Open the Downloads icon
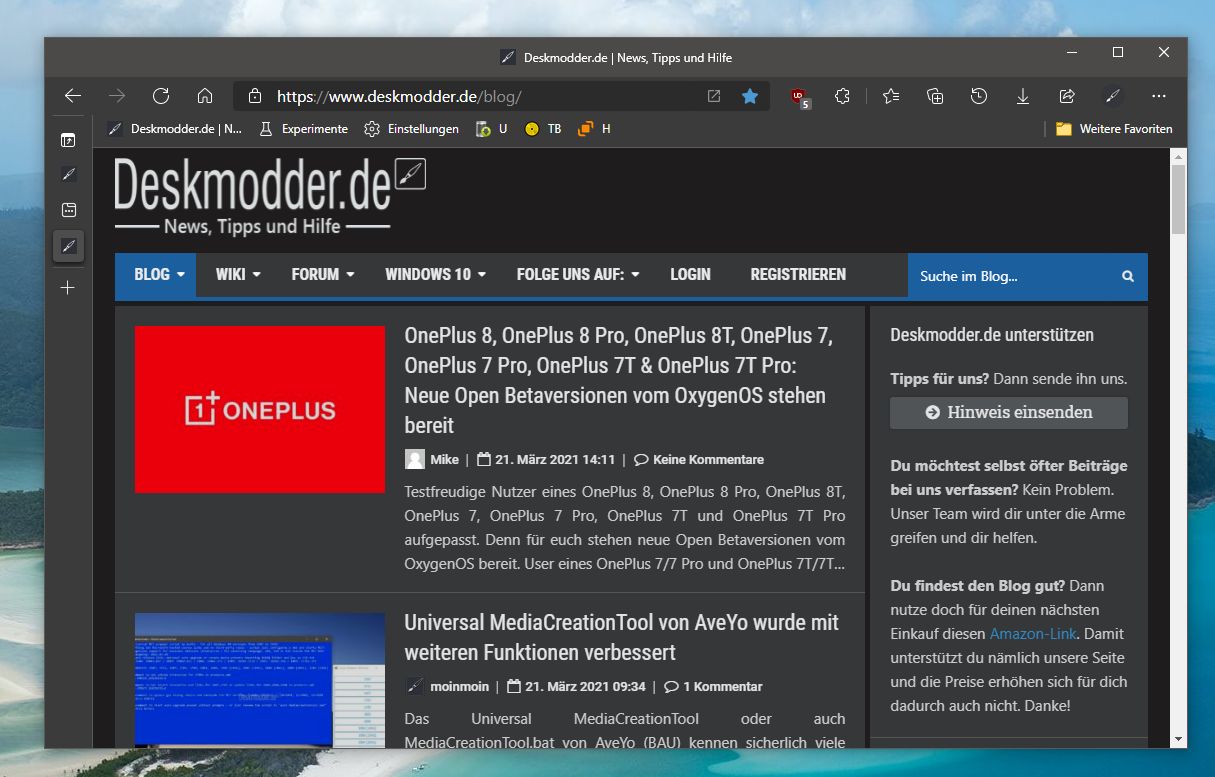This screenshot has height=777, width=1215. point(1023,96)
